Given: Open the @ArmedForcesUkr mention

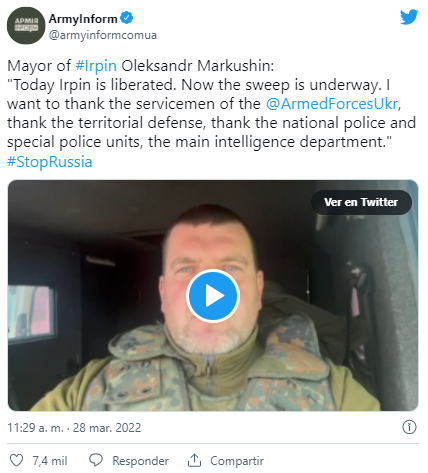Looking at the screenshot, I should [x=332, y=104].
